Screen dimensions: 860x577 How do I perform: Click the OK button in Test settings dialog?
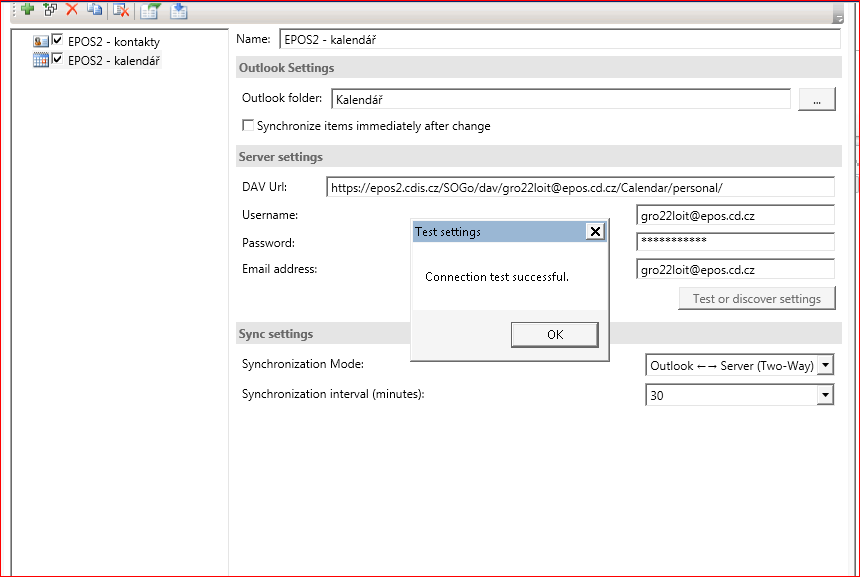tap(555, 335)
